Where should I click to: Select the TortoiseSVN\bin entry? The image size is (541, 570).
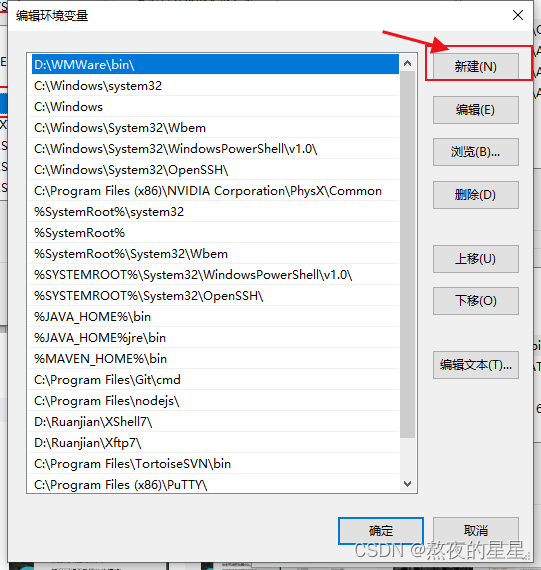(214, 464)
